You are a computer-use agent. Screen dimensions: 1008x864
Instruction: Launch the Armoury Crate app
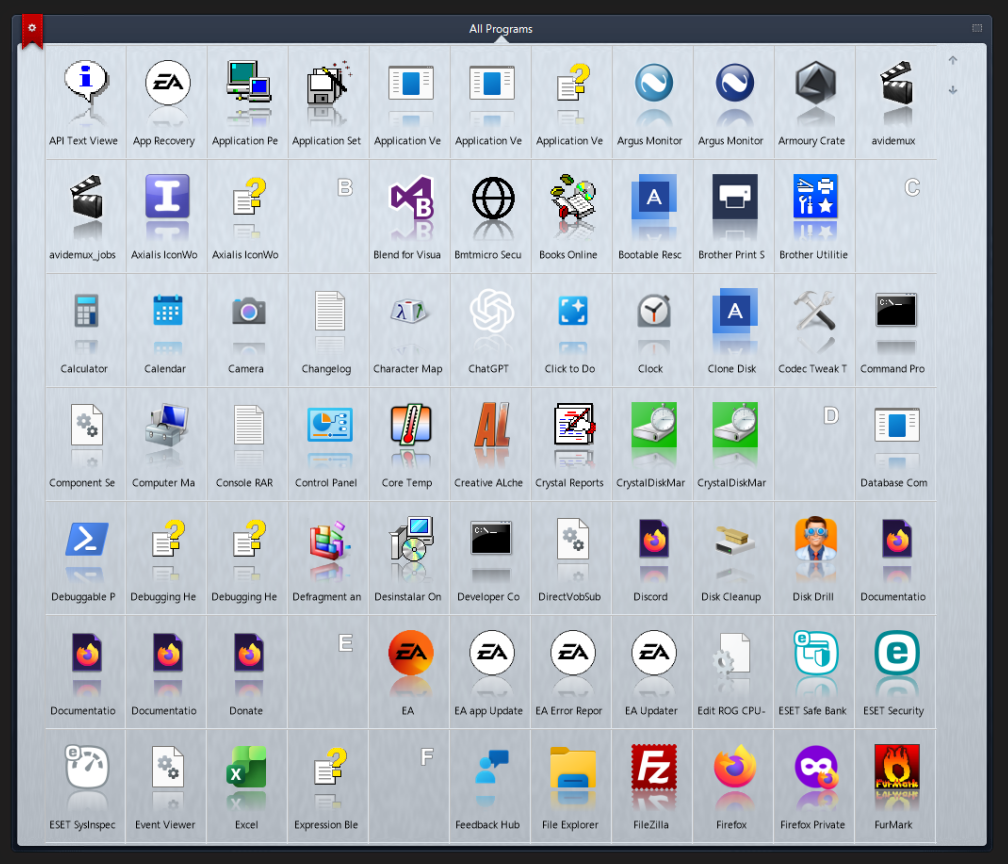coord(813,84)
